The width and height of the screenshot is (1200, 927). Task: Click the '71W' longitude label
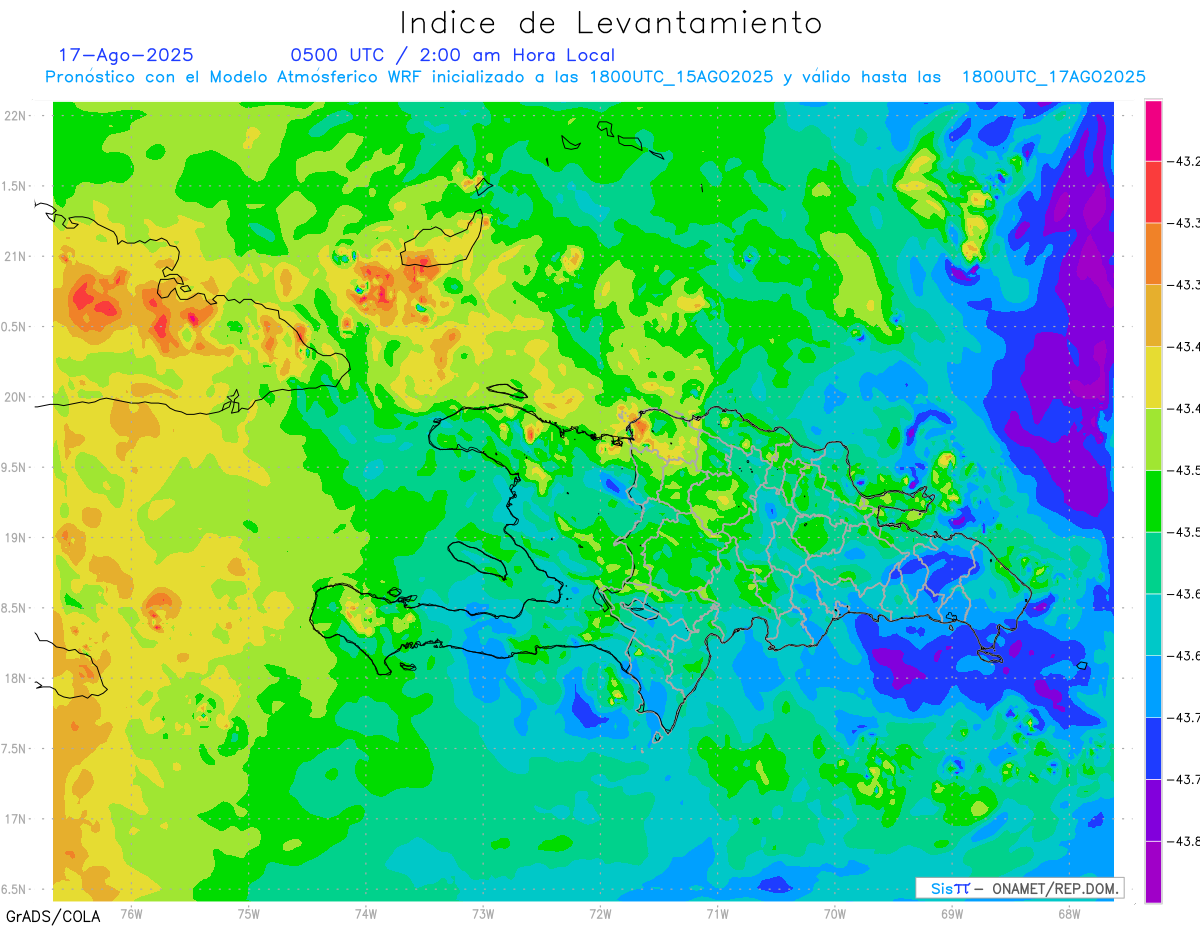pos(717,913)
